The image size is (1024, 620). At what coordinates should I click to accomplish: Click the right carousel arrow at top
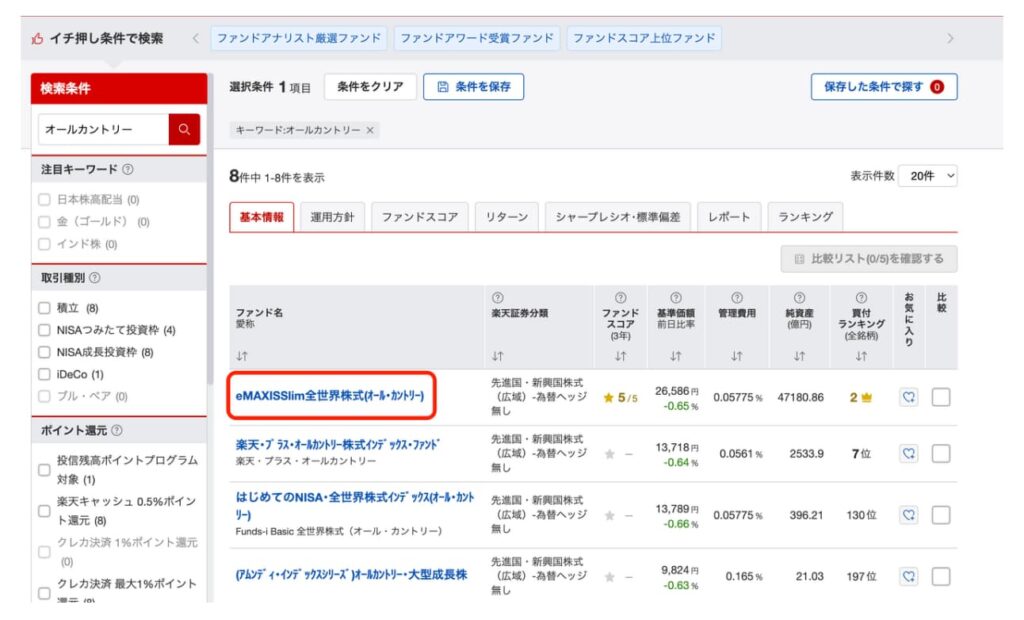[950, 38]
